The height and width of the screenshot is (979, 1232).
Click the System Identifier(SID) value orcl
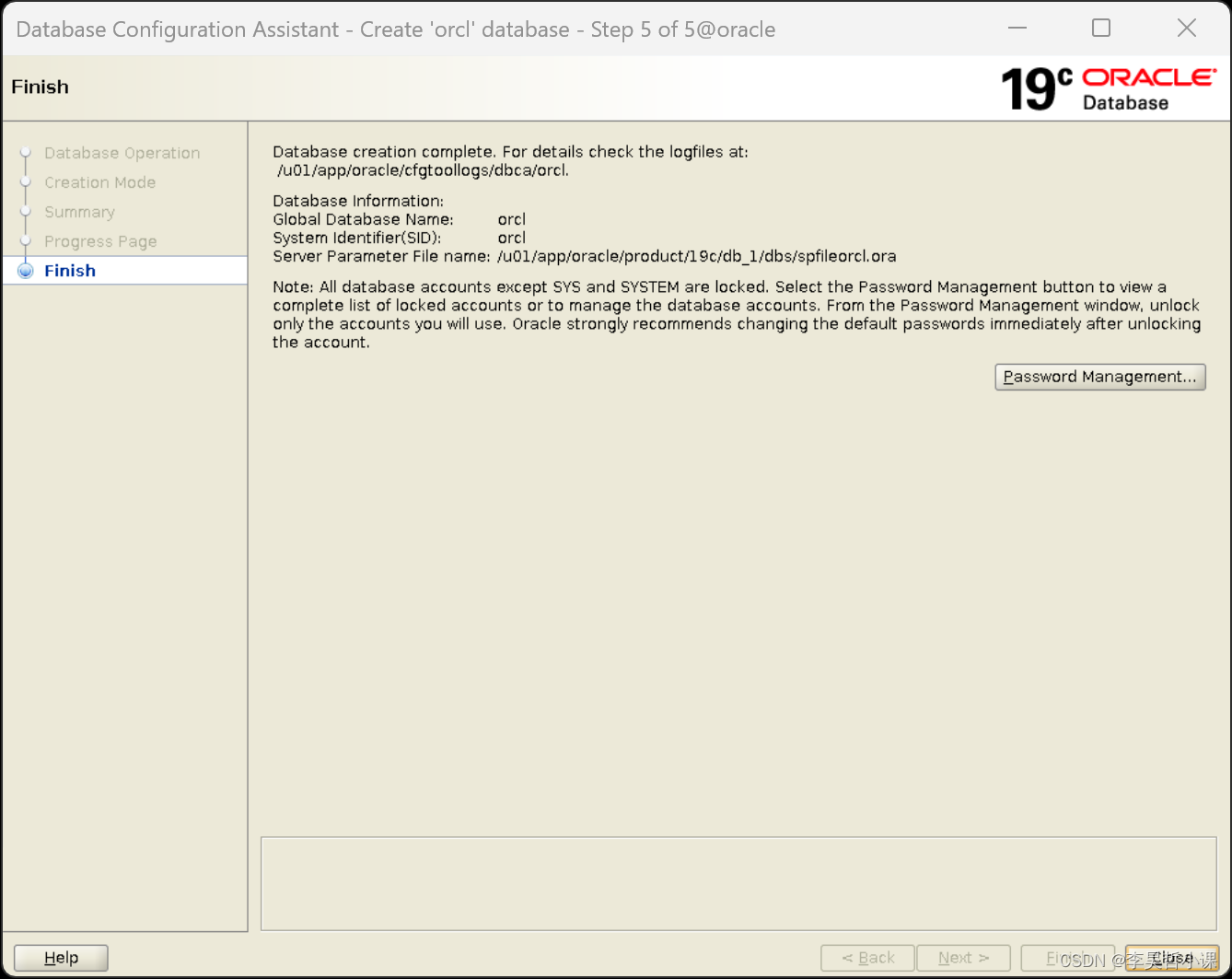point(512,238)
